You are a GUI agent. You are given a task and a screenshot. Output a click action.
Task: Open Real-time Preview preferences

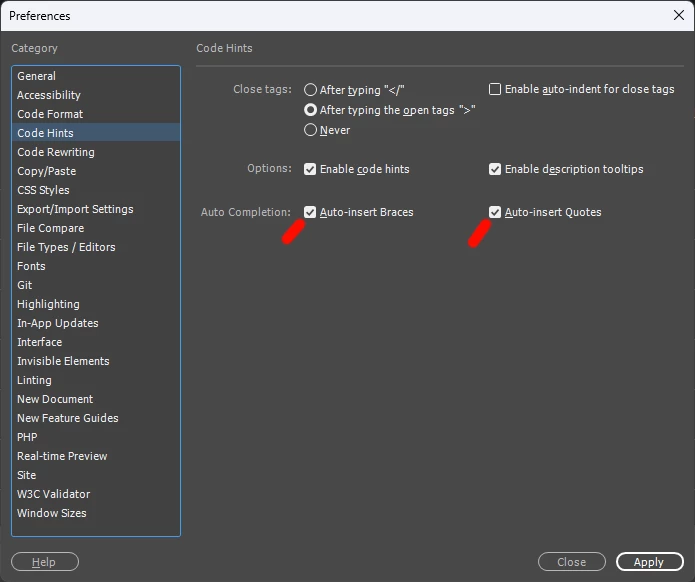(x=96, y=456)
